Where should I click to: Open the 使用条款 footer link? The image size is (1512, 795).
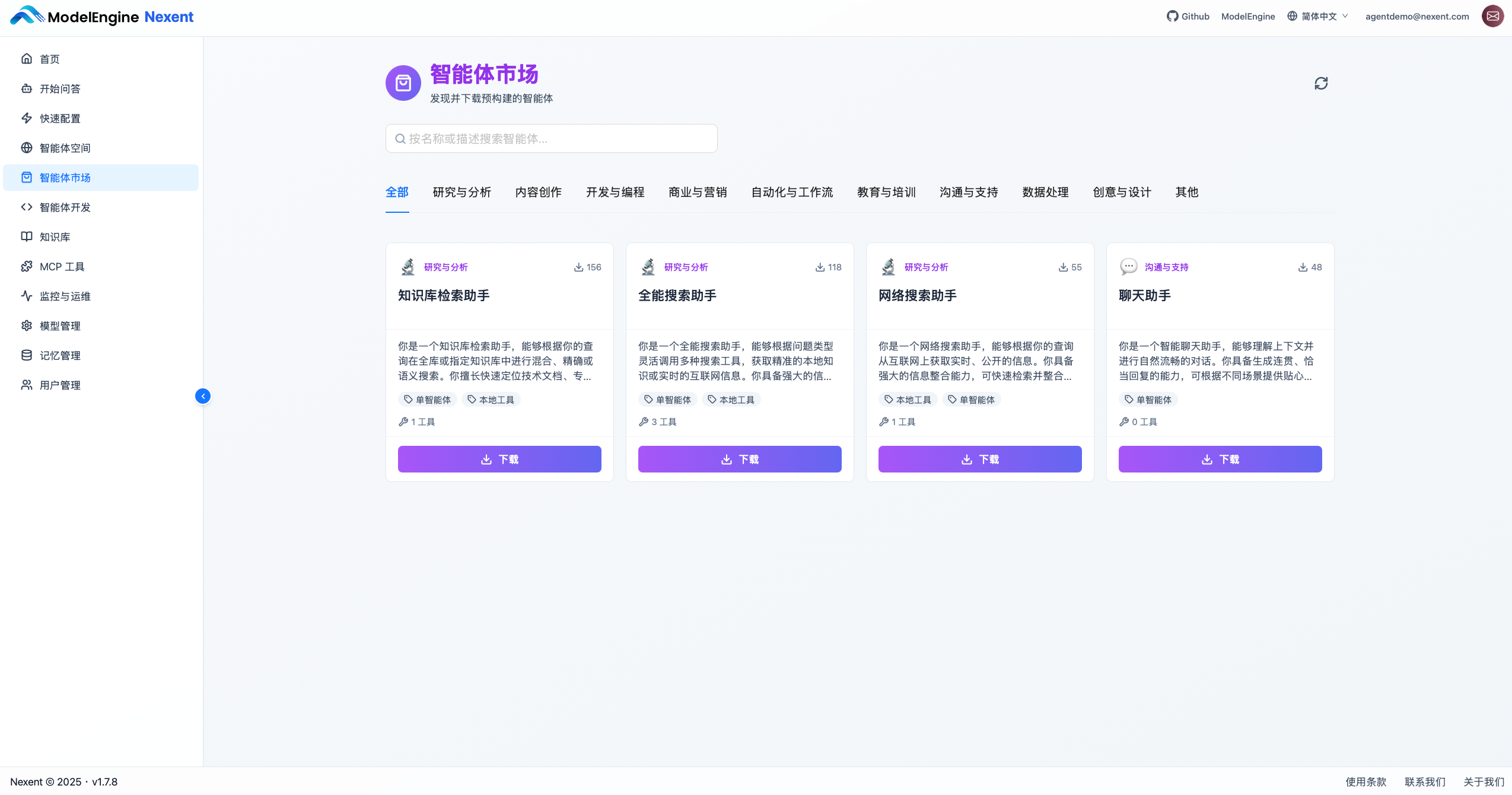(x=1365, y=781)
